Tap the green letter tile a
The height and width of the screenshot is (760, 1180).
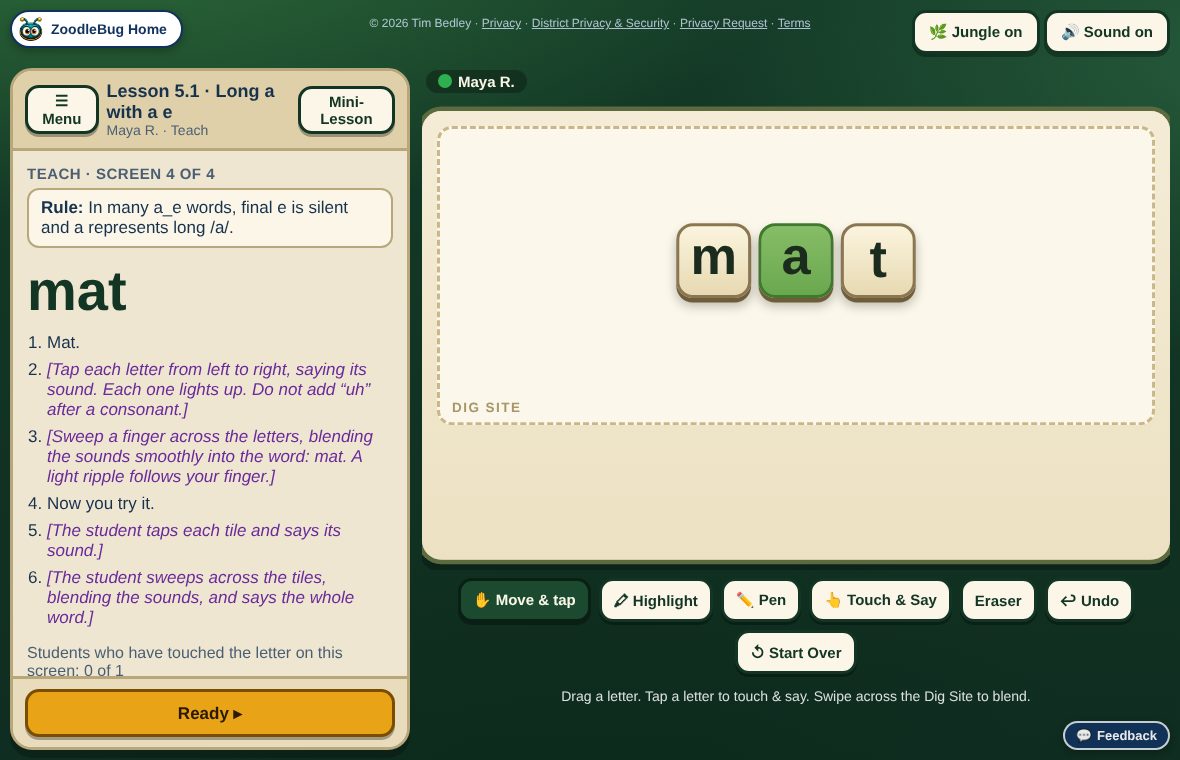coord(796,260)
